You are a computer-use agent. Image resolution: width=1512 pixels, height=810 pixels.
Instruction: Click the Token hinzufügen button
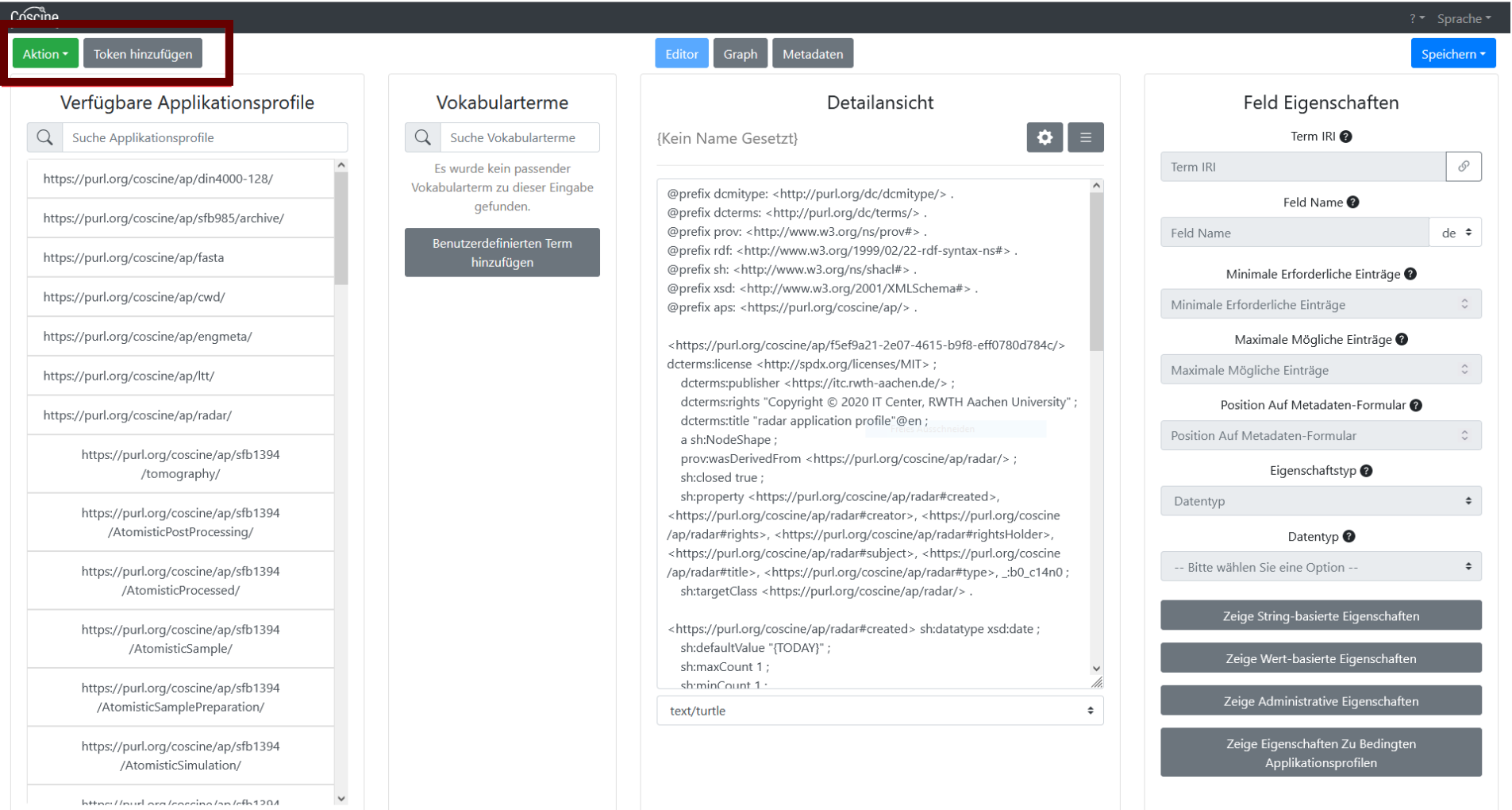point(143,54)
